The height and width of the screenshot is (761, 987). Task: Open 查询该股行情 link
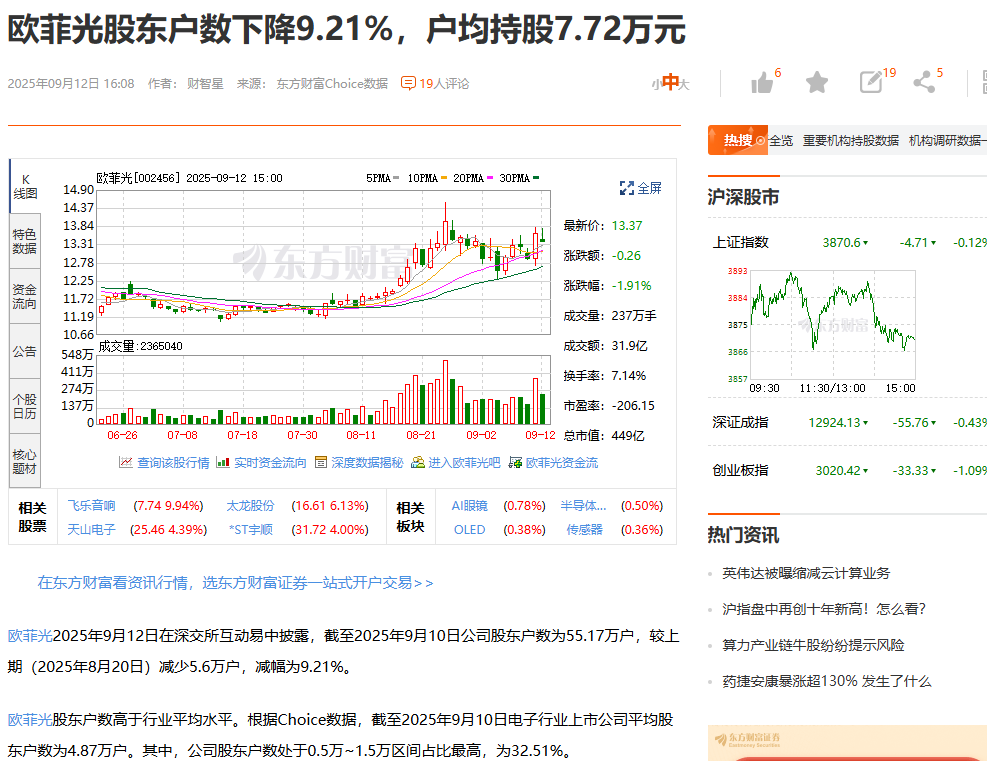[173, 463]
